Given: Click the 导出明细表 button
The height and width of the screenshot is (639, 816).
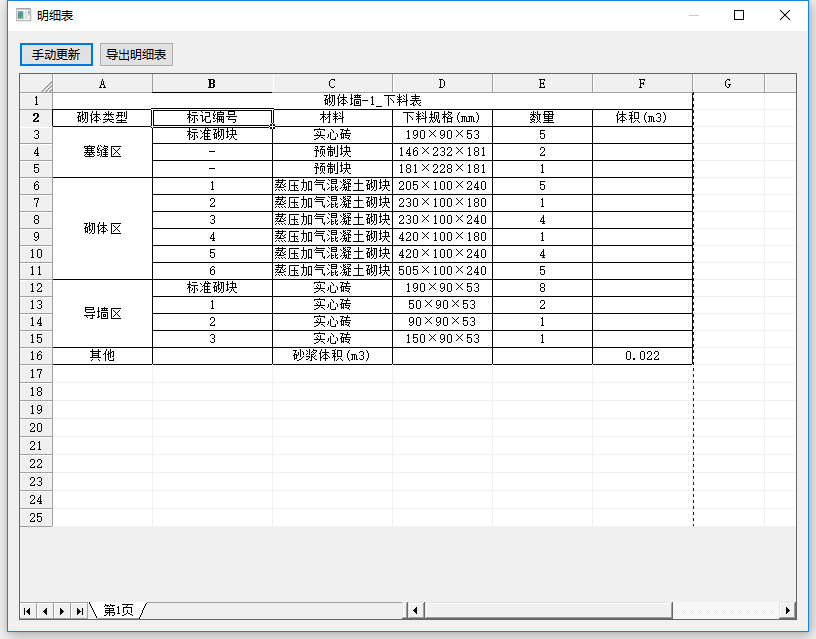Looking at the screenshot, I should click(x=136, y=55).
